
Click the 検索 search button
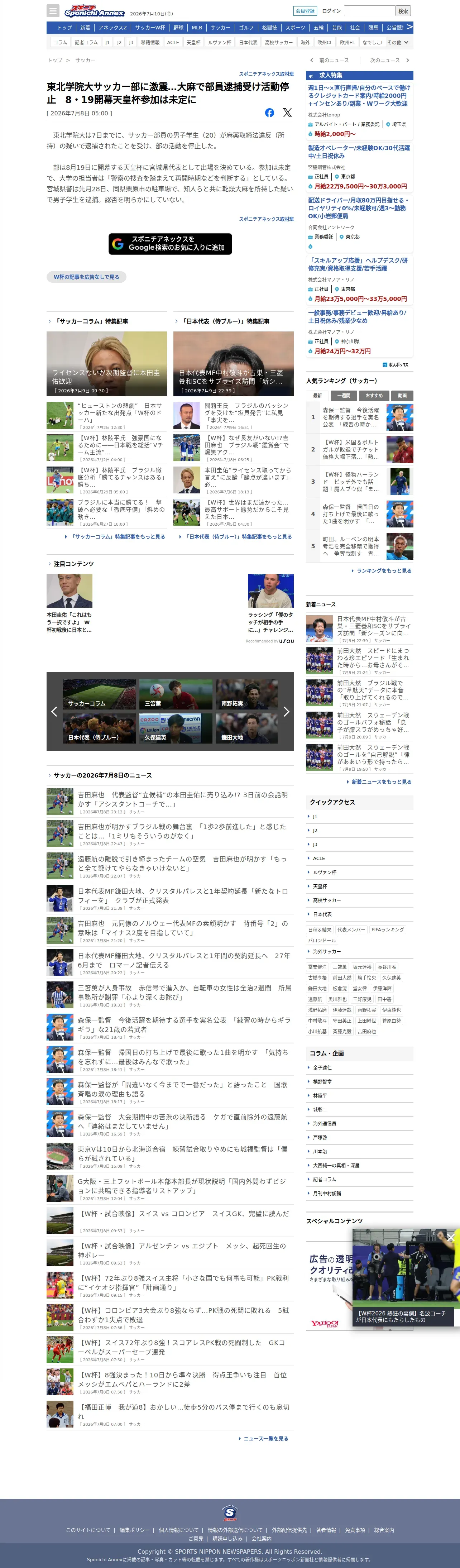(x=403, y=11)
